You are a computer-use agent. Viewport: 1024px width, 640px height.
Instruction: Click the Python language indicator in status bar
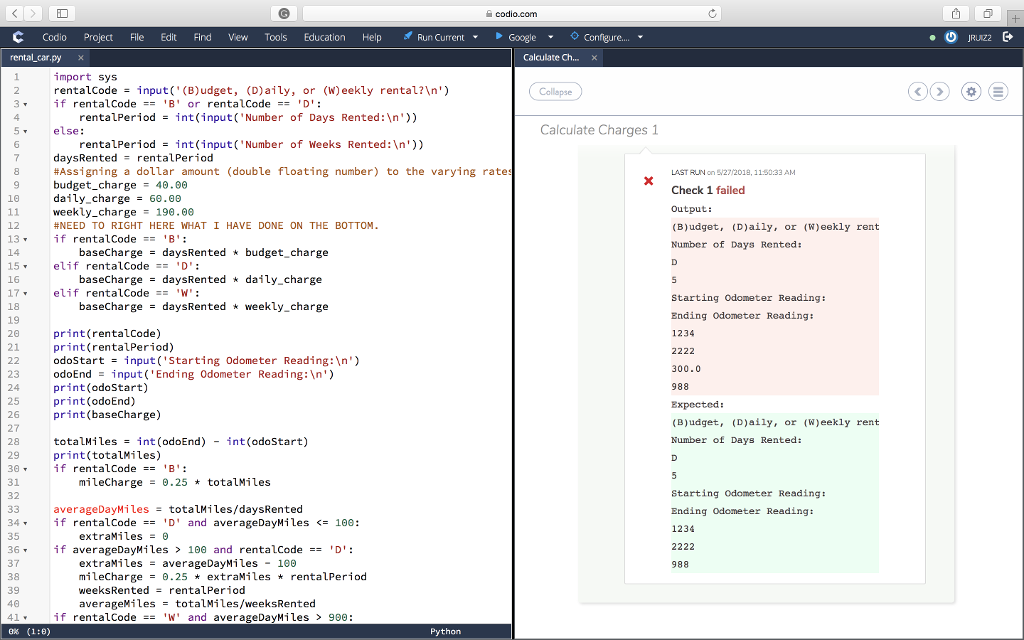click(444, 631)
